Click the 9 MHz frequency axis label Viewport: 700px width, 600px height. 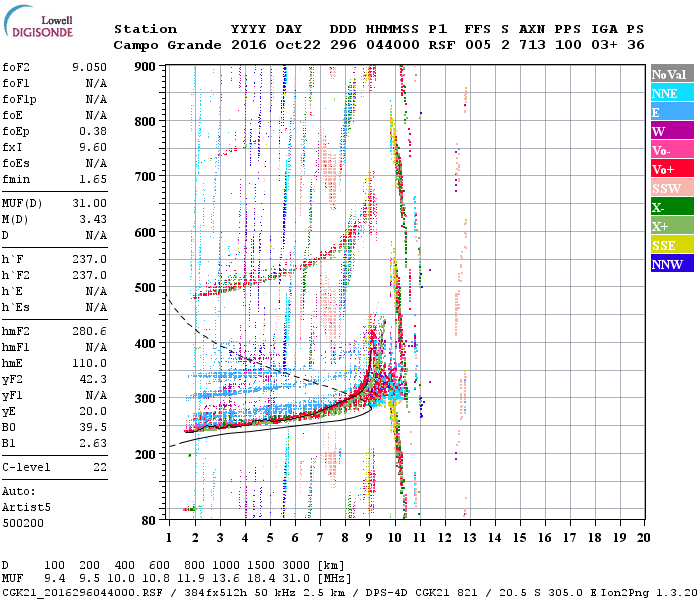click(369, 538)
